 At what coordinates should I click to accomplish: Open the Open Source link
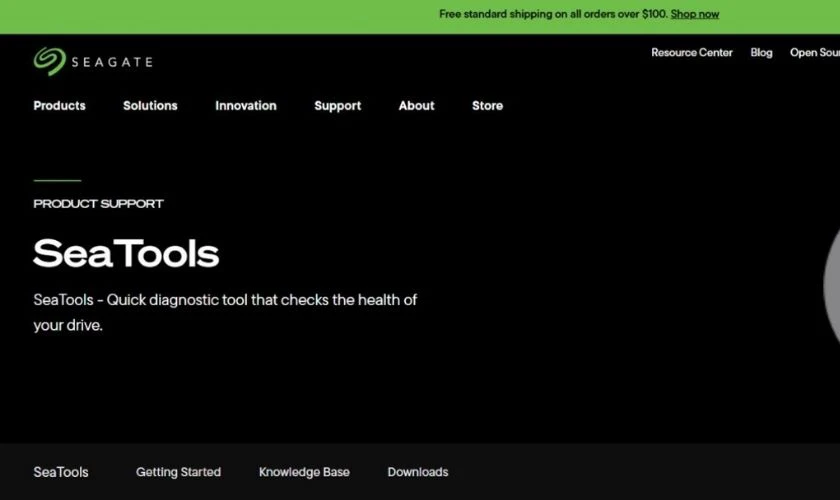pos(815,53)
